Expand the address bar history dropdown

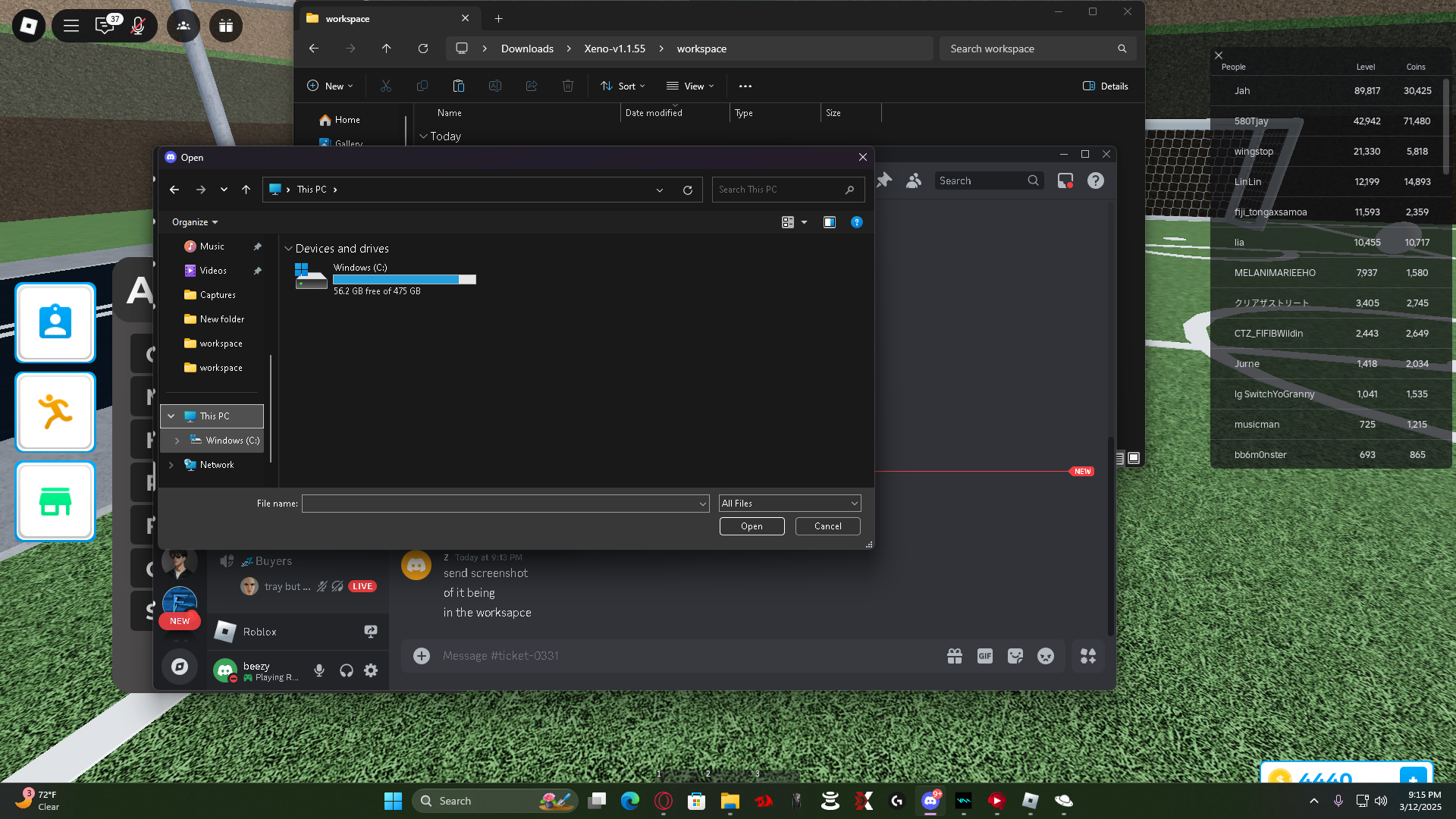pyautogui.click(x=660, y=190)
